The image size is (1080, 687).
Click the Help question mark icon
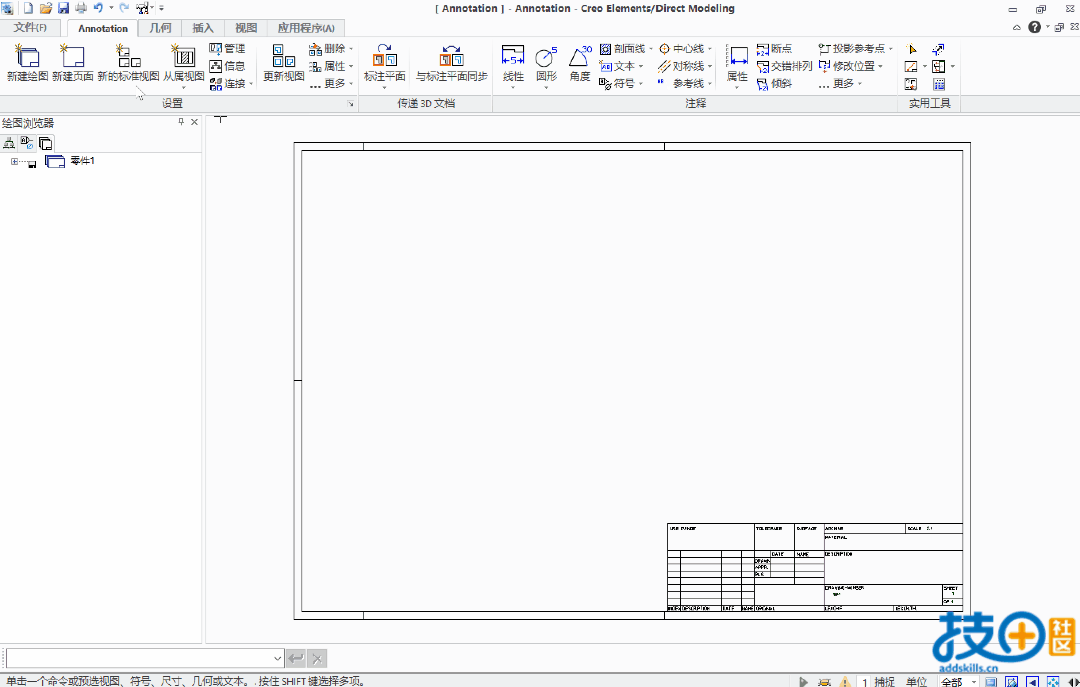[x=1035, y=27]
